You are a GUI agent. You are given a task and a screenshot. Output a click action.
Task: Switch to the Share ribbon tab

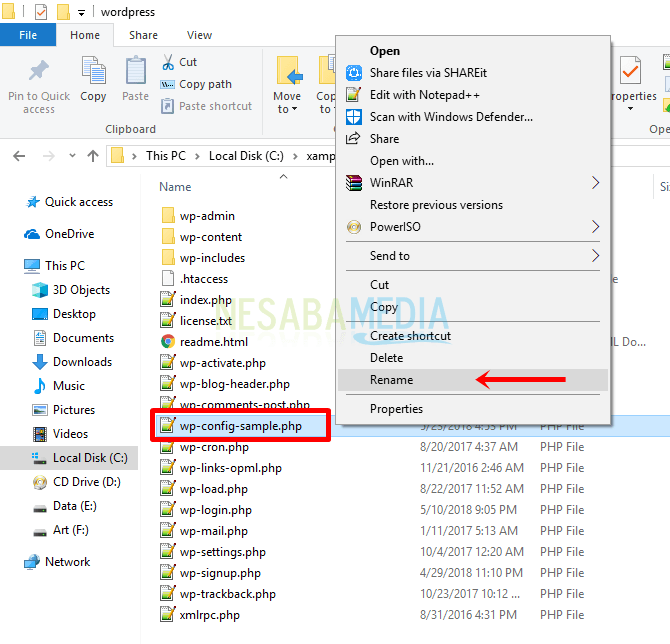click(143, 35)
